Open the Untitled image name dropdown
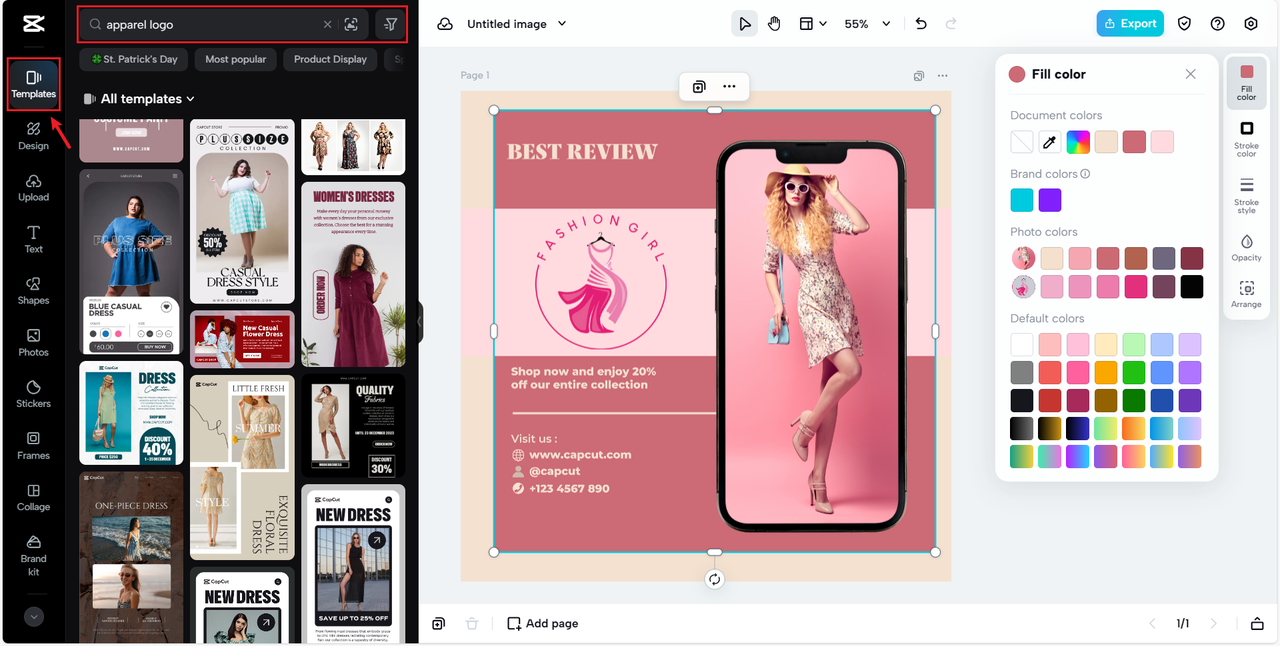The image size is (1280, 646). click(517, 24)
